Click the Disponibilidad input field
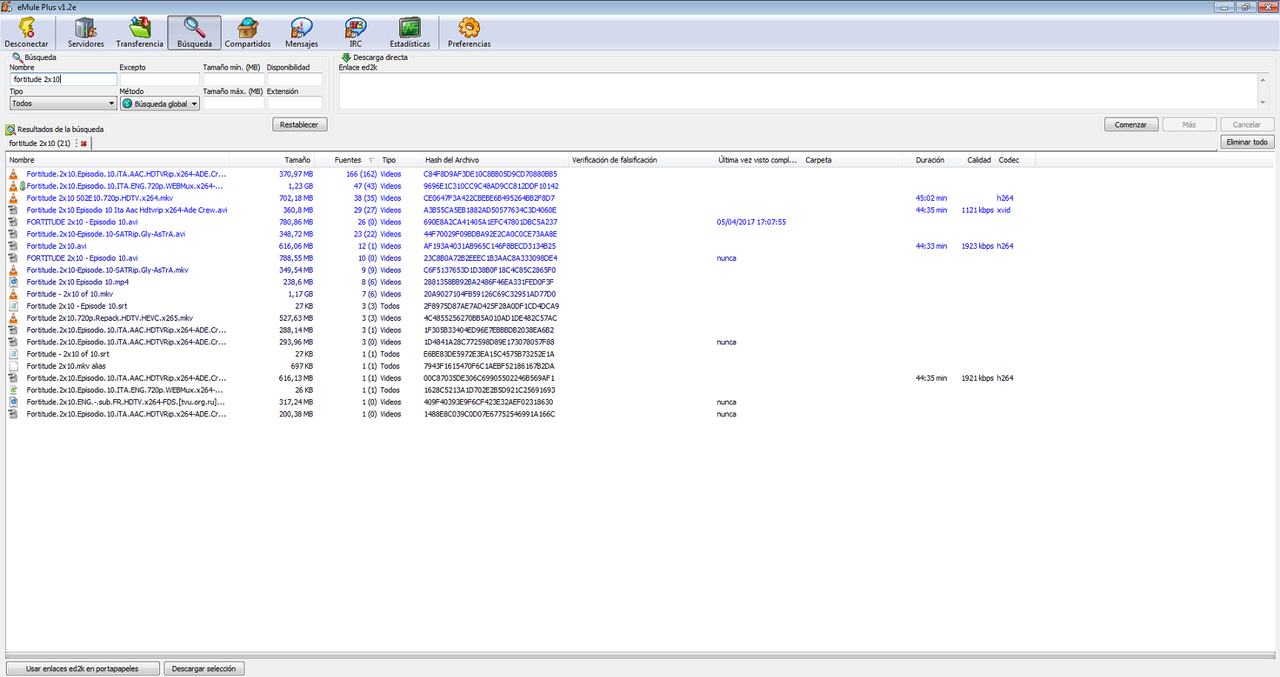The height and width of the screenshot is (677, 1280). 295,78
